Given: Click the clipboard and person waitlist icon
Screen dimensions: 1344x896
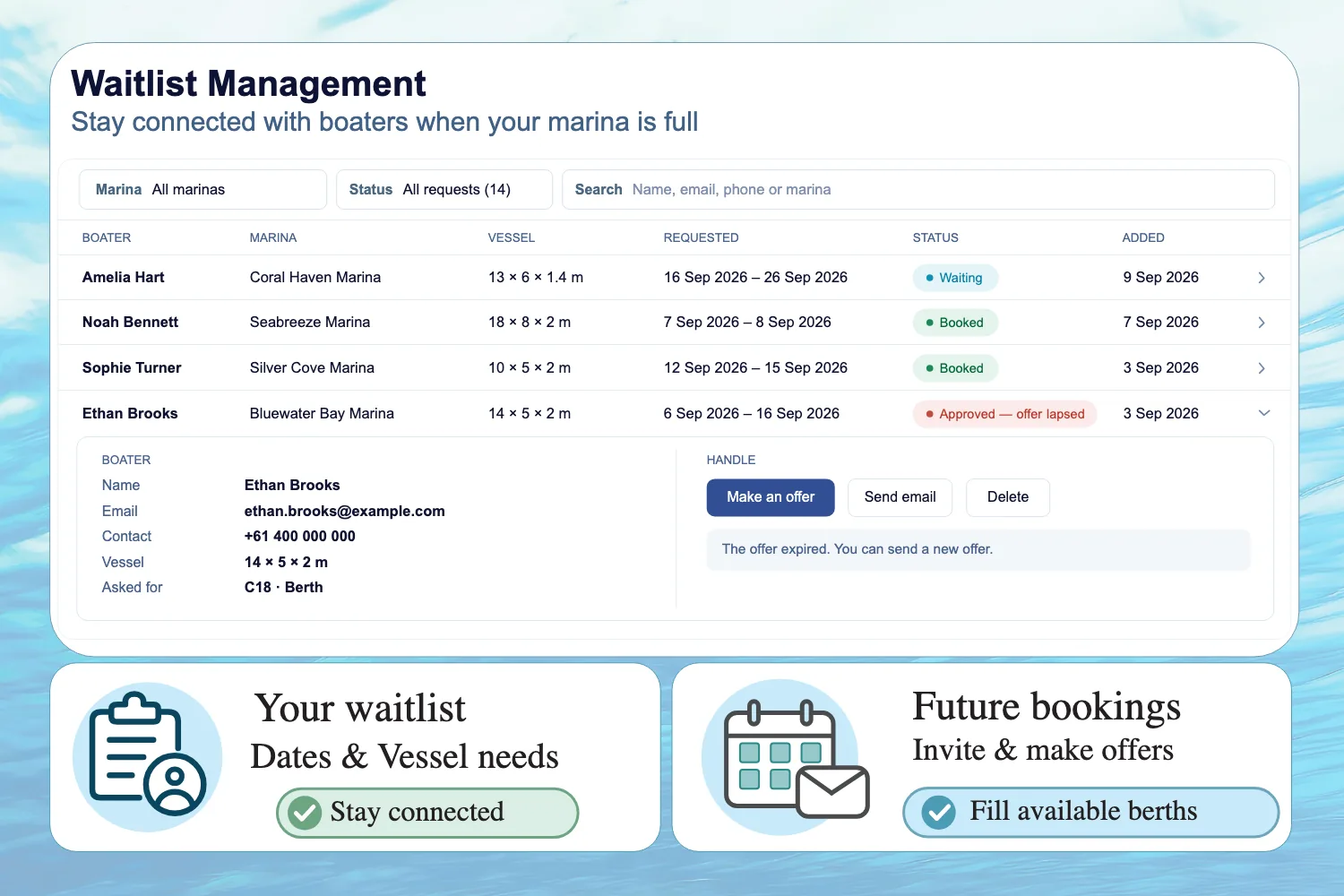Looking at the screenshot, I should pos(148,755).
